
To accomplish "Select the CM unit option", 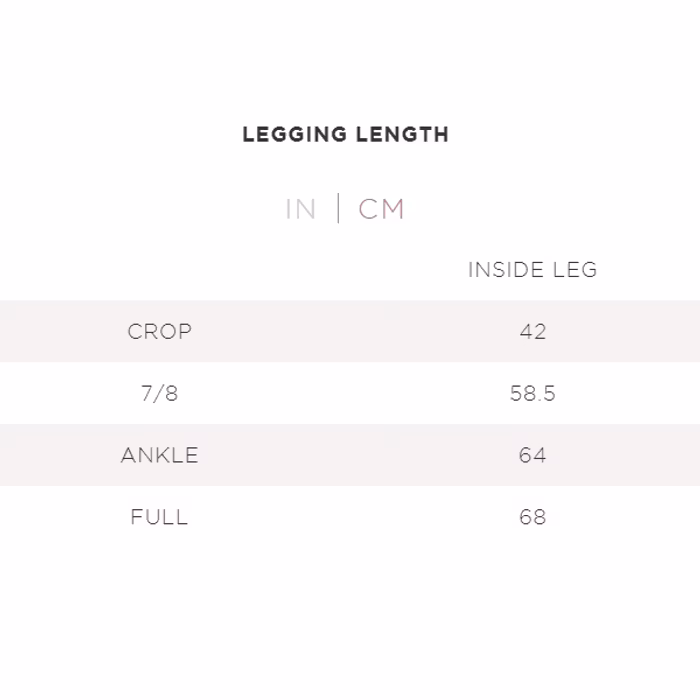I will tap(381, 209).
